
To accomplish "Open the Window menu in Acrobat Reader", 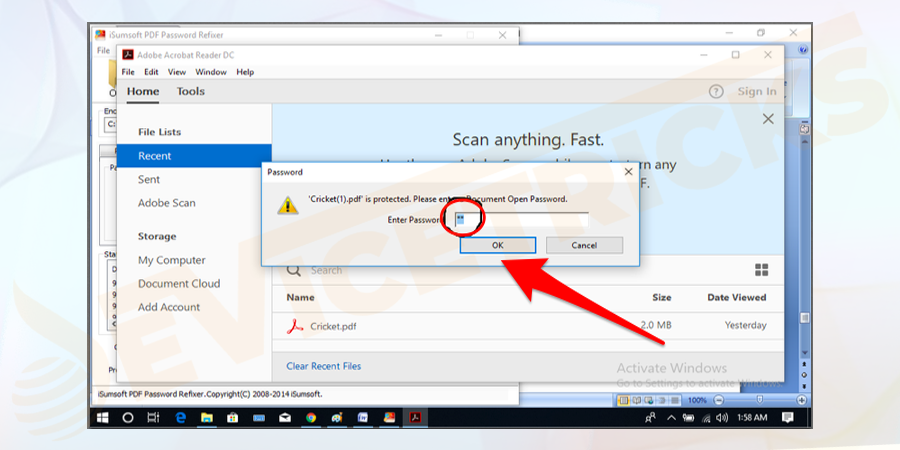I will point(211,72).
